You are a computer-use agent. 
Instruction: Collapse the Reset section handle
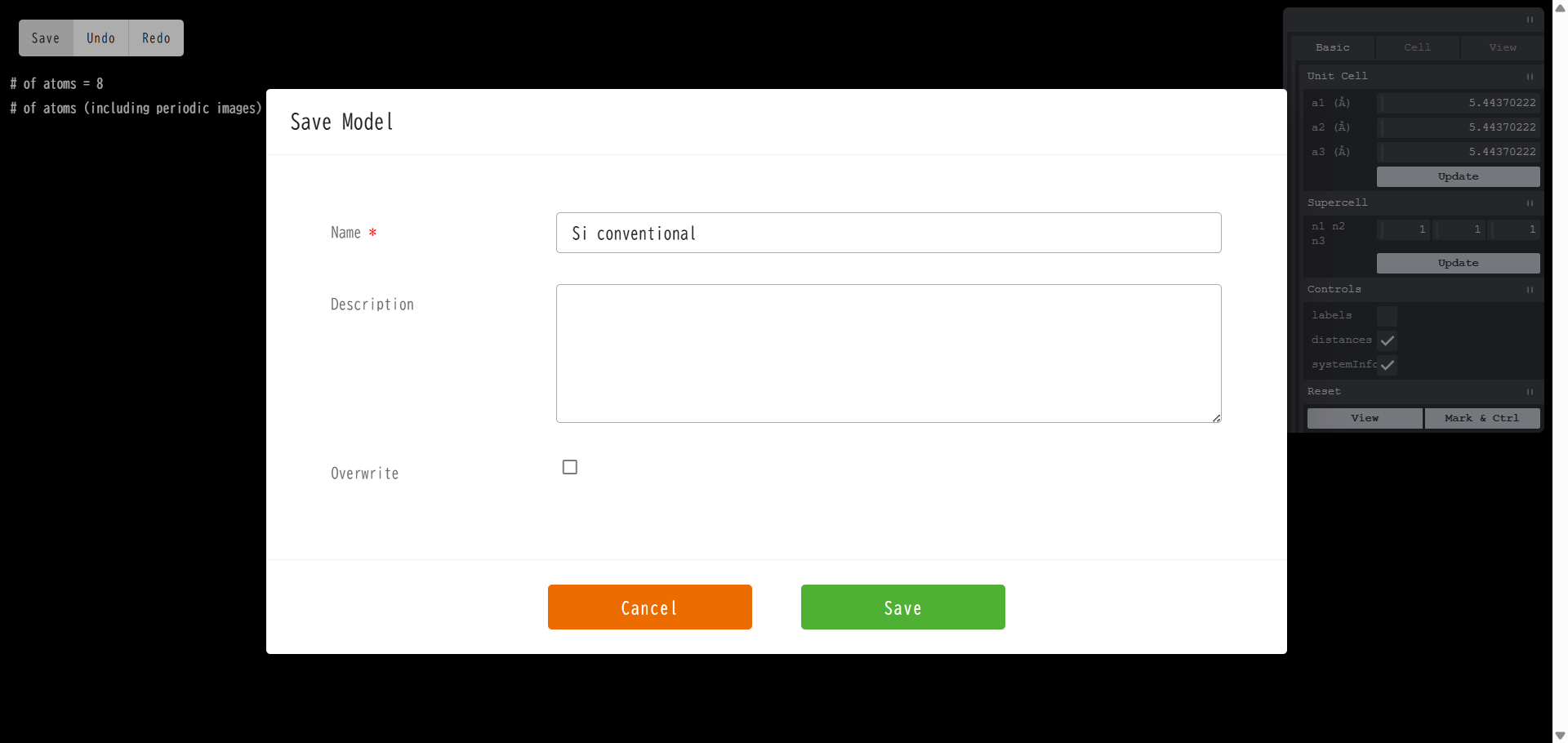click(1530, 392)
